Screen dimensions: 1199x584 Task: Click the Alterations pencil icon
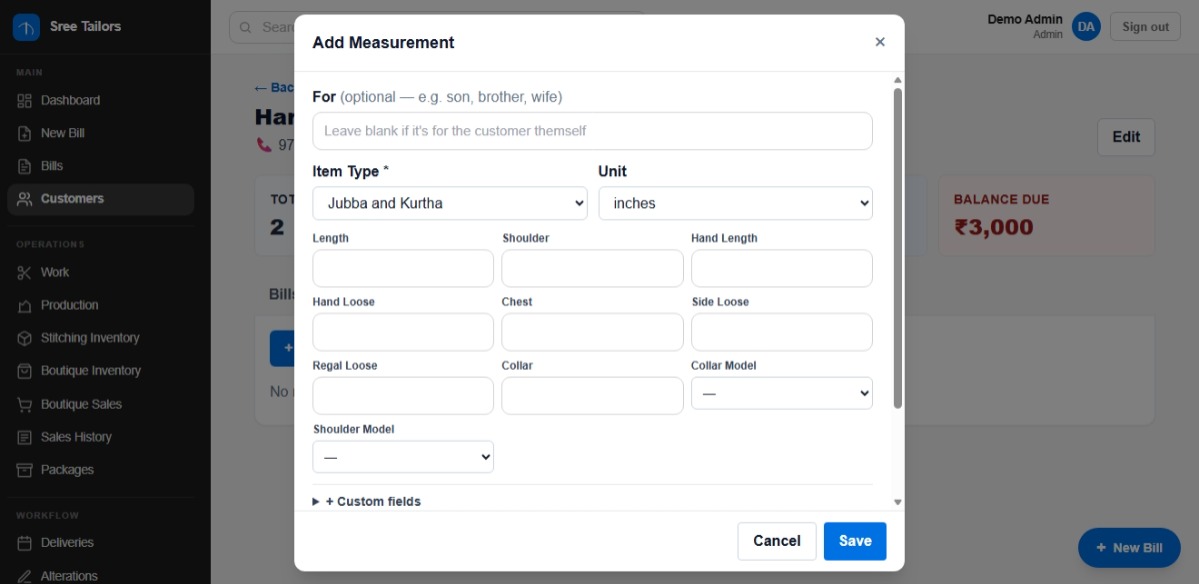click(x=24, y=576)
